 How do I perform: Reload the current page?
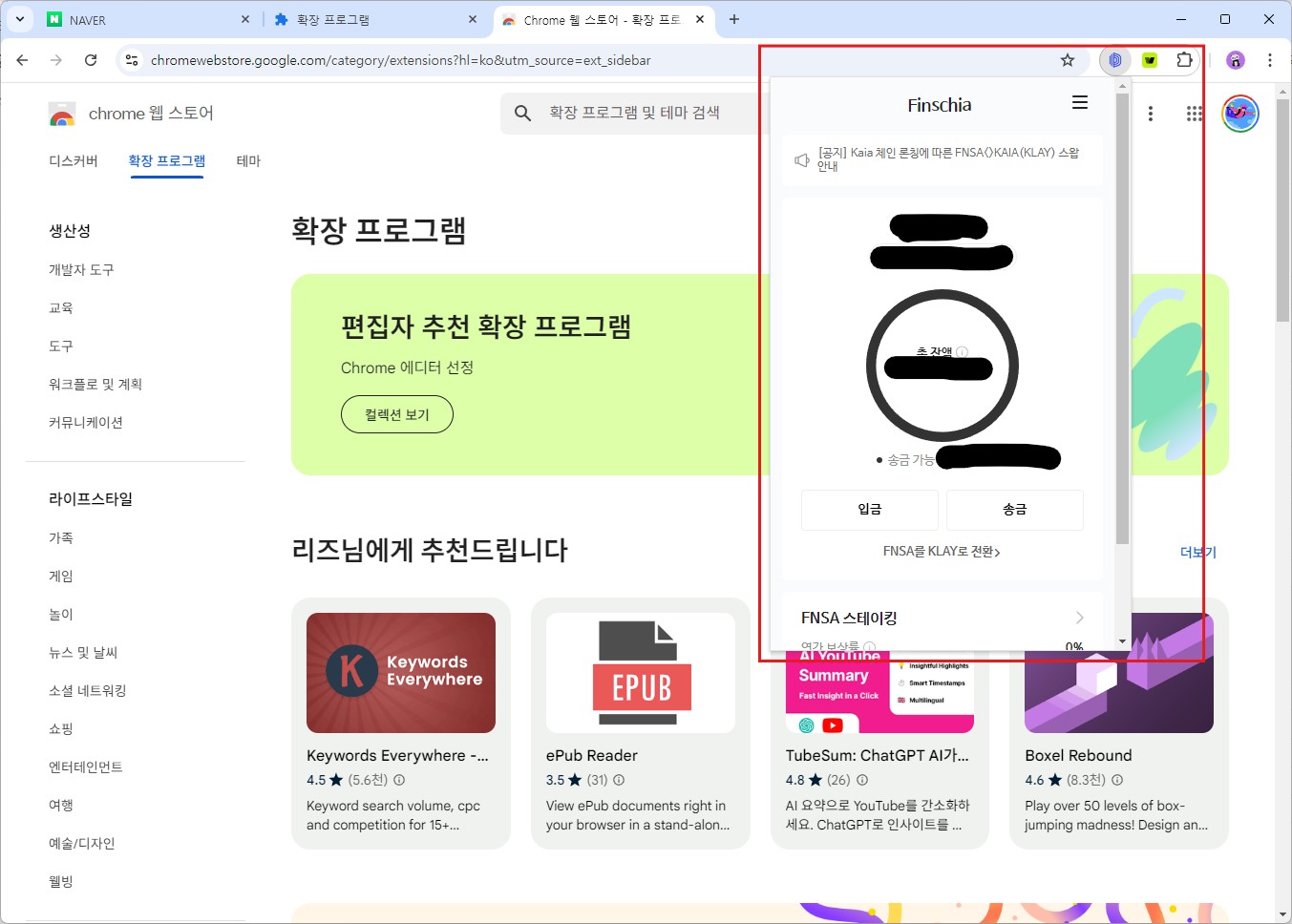(x=91, y=60)
